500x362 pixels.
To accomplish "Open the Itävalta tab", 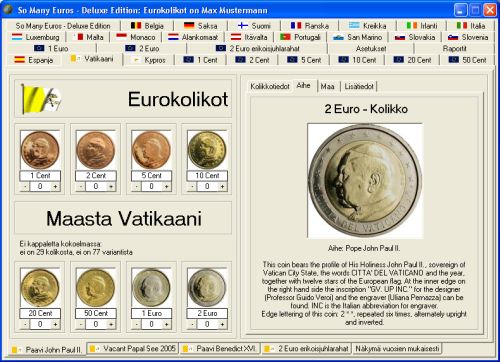I will 249,37.
